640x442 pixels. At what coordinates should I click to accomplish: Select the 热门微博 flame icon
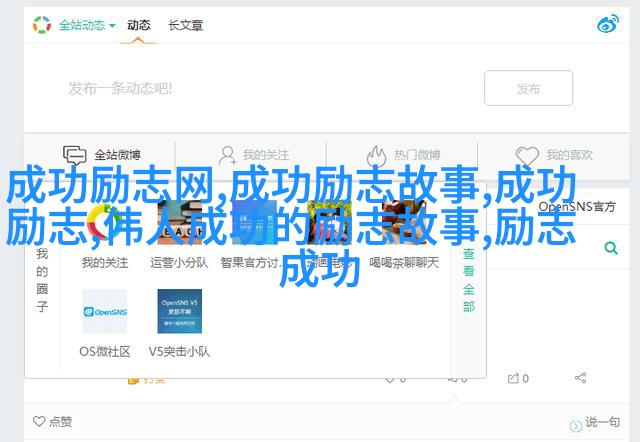point(376,155)
